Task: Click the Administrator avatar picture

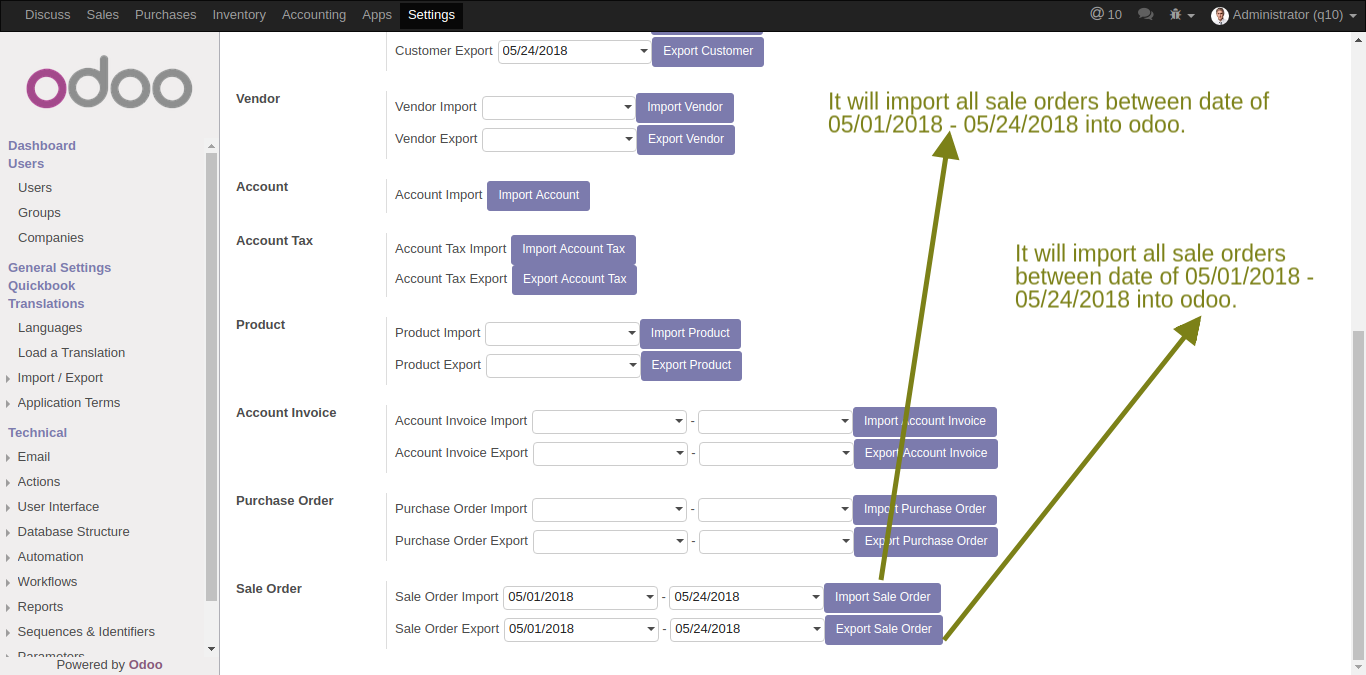Action: click(1220, 15)
